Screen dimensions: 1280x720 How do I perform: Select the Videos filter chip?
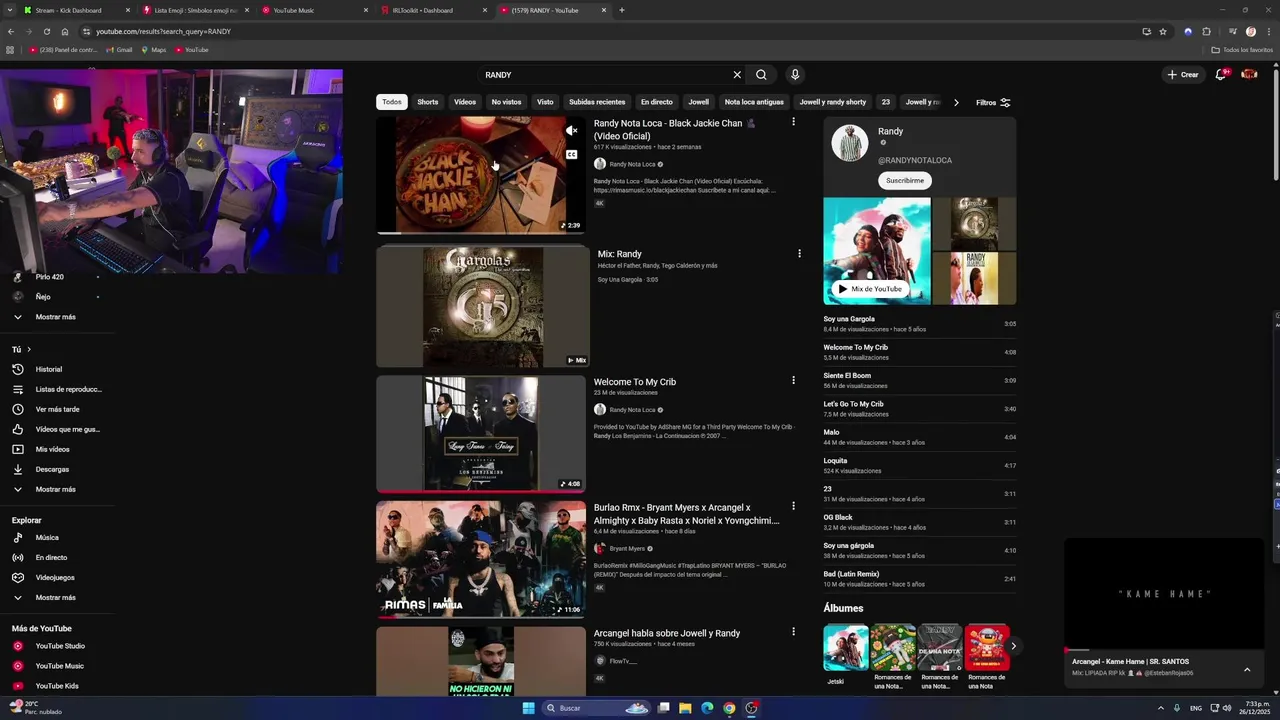click(465, 102)
